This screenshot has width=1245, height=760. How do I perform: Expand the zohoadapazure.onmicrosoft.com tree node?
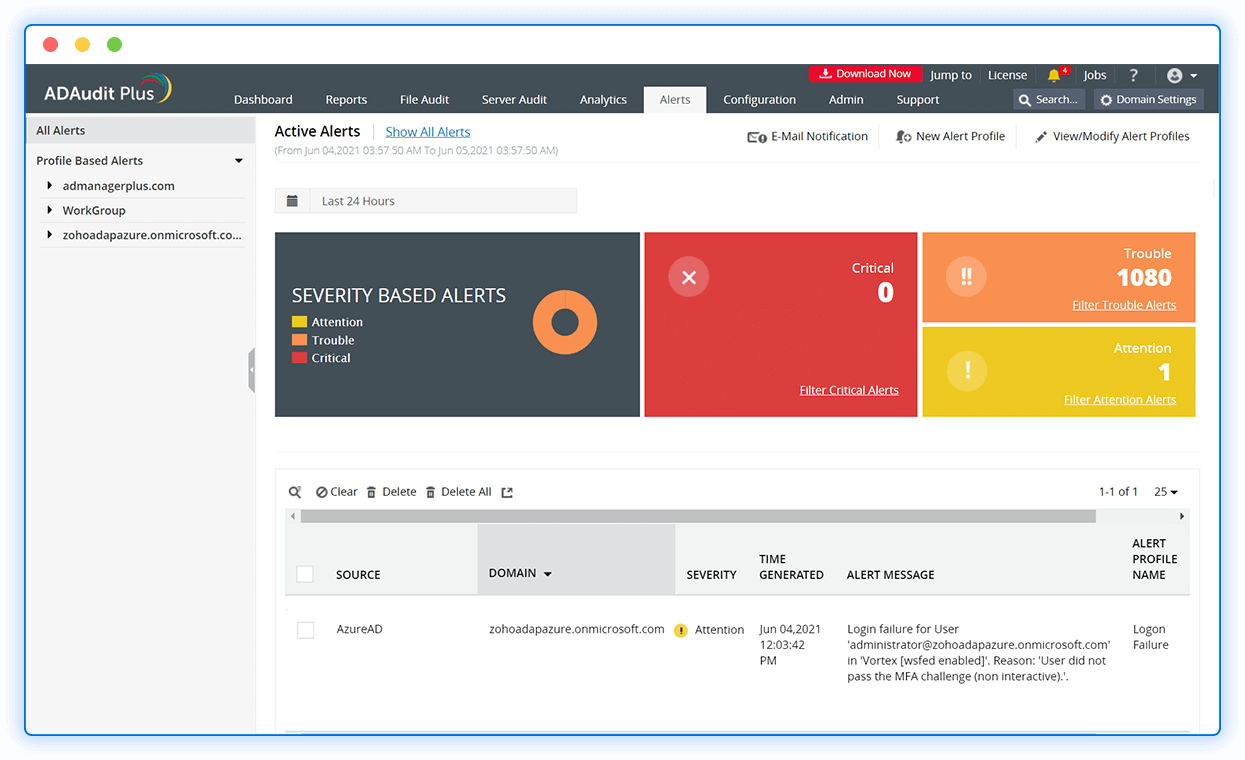click(x=49, y=235)
